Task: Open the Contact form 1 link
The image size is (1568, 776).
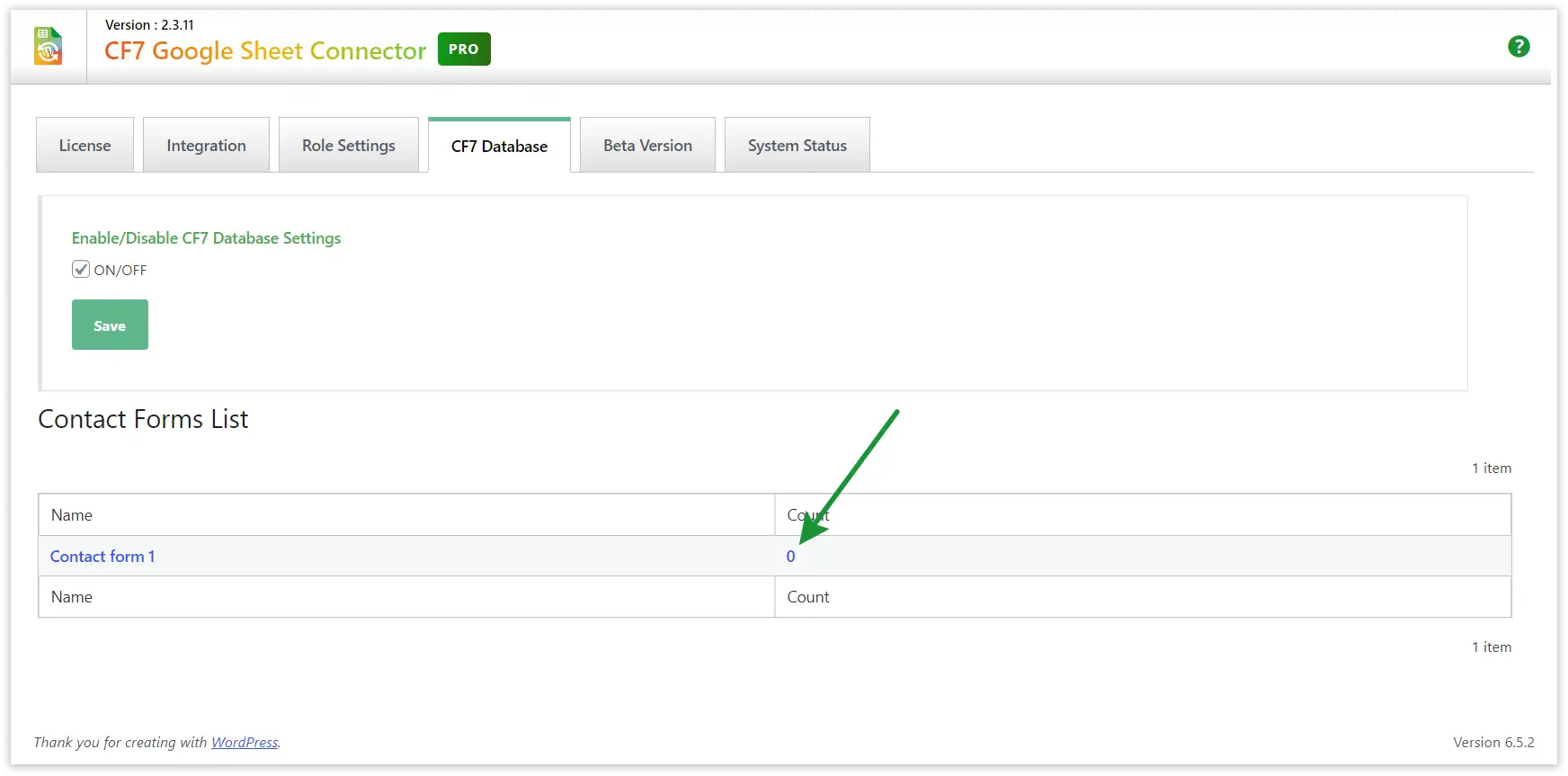Action: pos(102,557)
